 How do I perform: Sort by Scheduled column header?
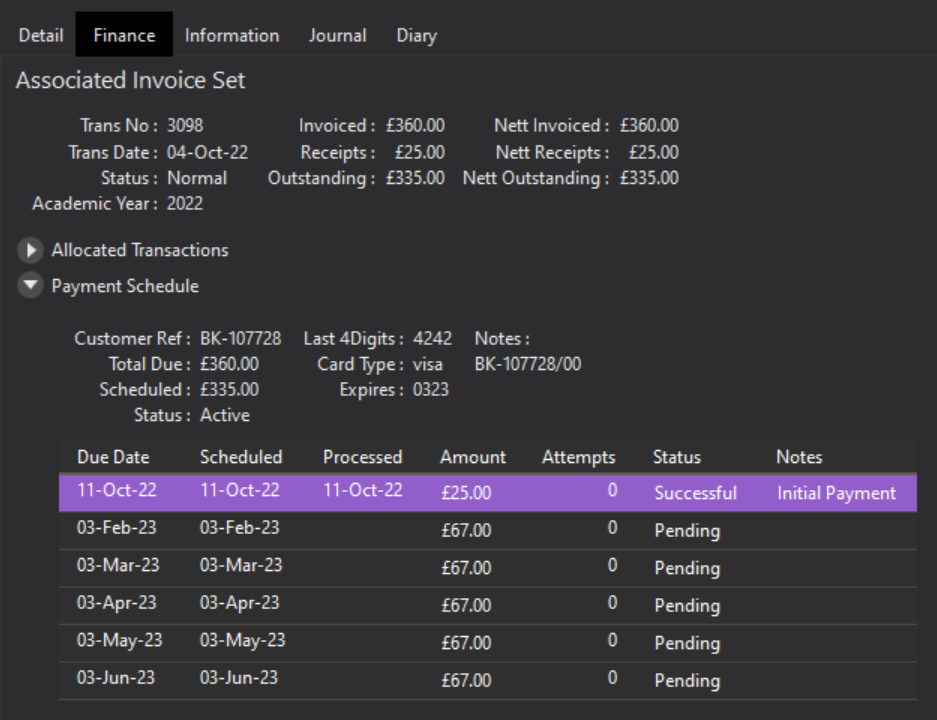(241, 457)
